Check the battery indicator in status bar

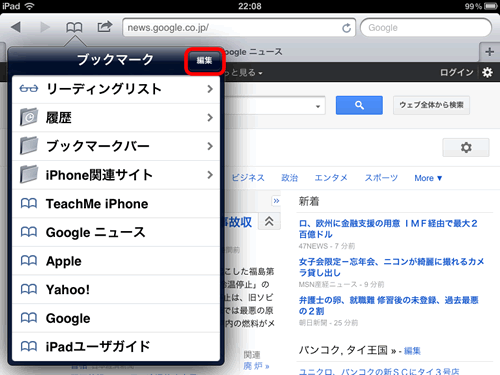pyautogui.click(x=491, y=6)
